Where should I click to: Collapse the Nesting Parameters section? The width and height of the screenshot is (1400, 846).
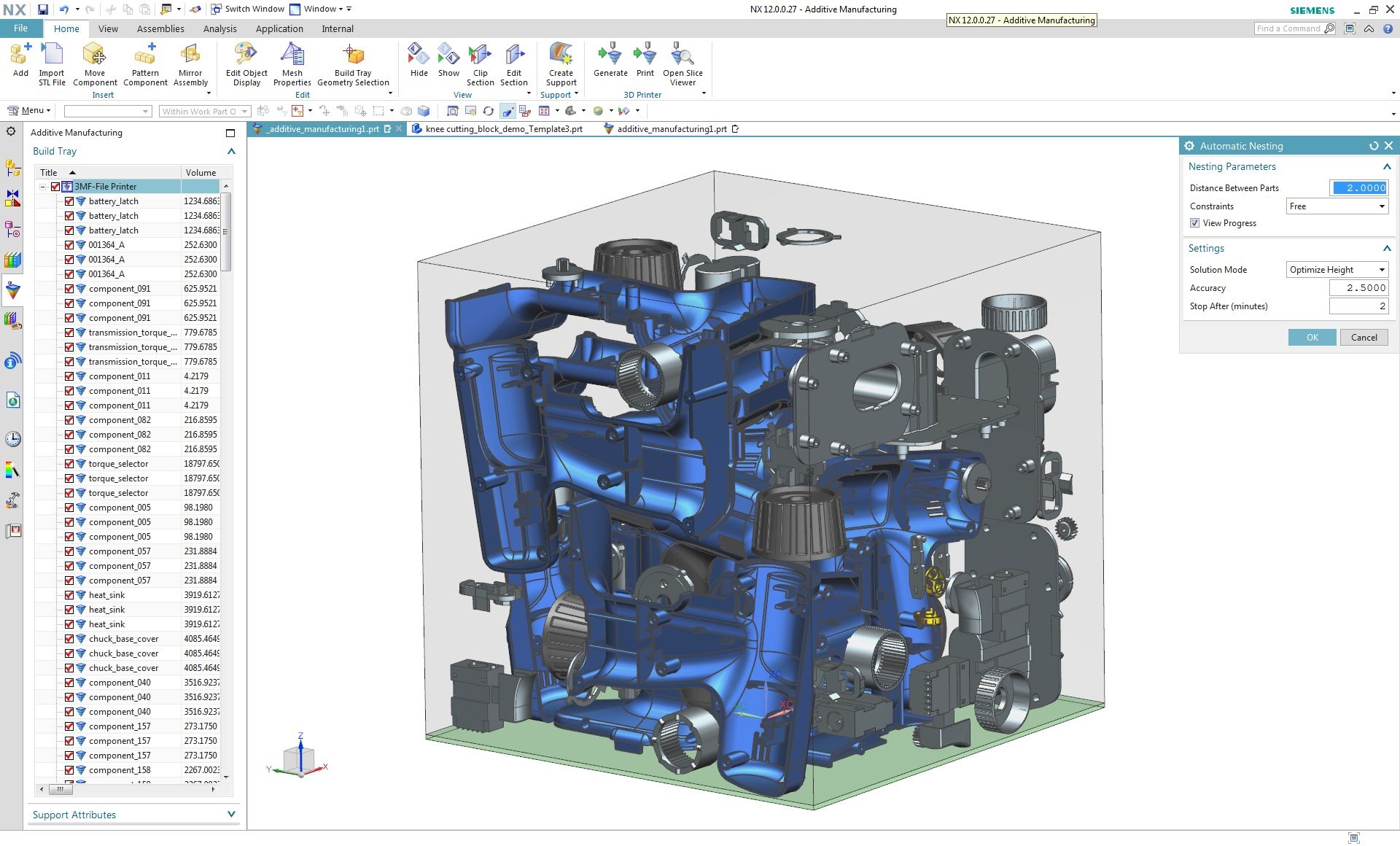(1386, 166)
